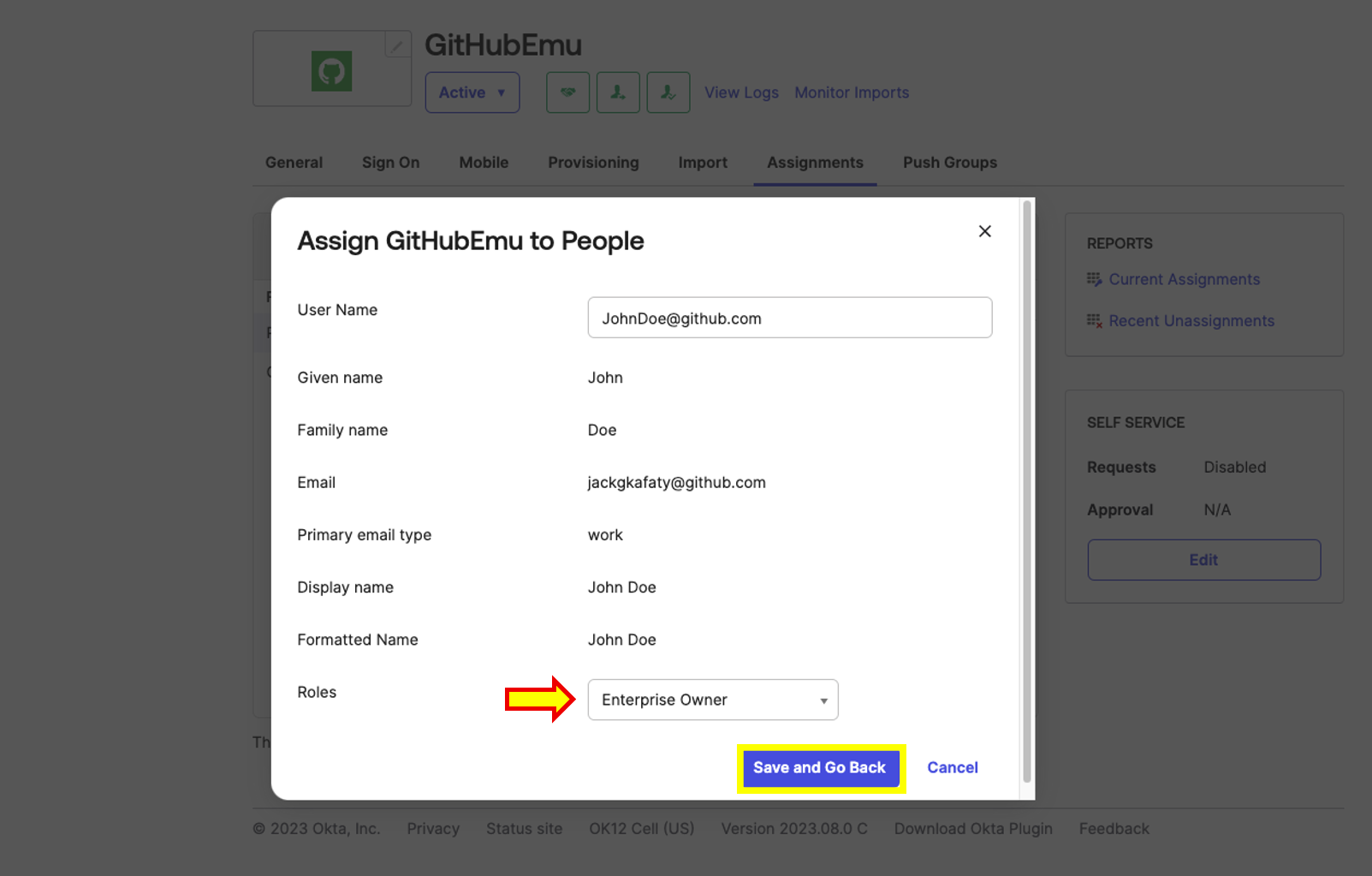Click the Requests Disabled value
The height and width of the screenshot is (876, 1372).
pyautogui.click(x=1235, y=468)
